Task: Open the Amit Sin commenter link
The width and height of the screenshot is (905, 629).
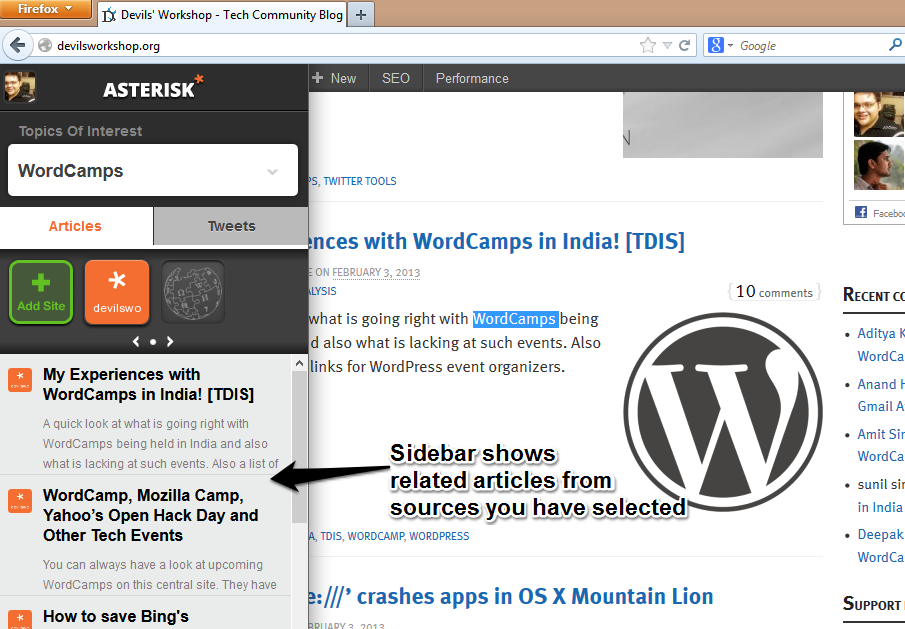Action: pos(881,434)
